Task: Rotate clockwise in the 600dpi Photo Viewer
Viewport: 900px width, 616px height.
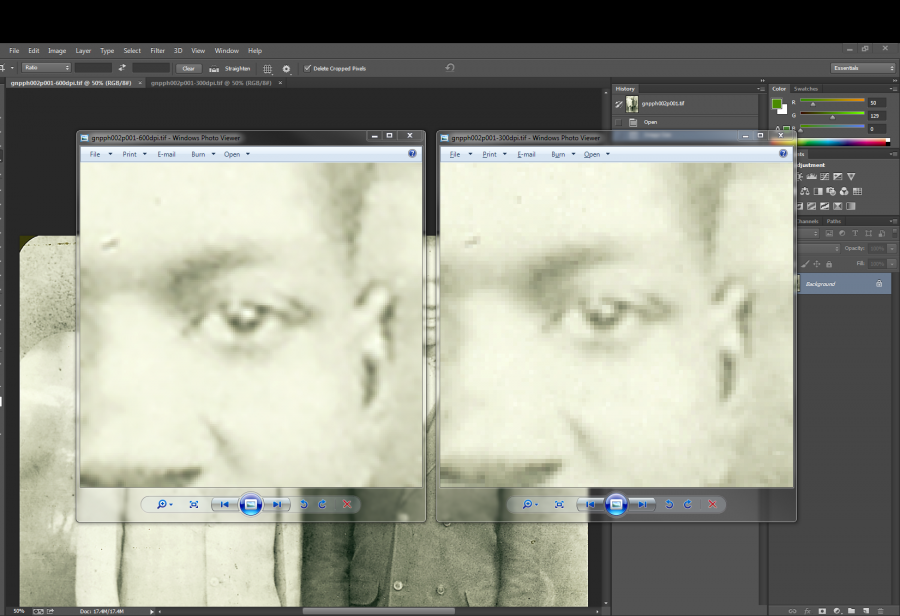Action: 322,505
